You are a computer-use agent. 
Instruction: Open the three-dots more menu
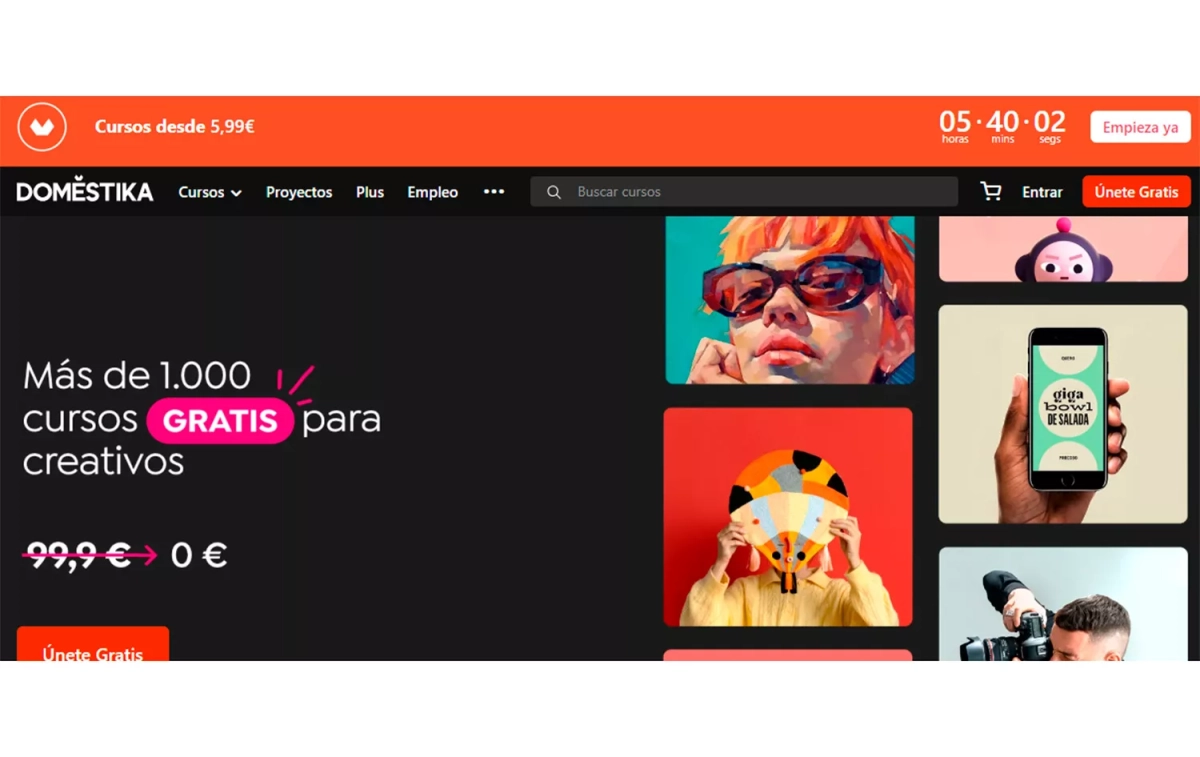pyautogui.click(x=494, y=191)
